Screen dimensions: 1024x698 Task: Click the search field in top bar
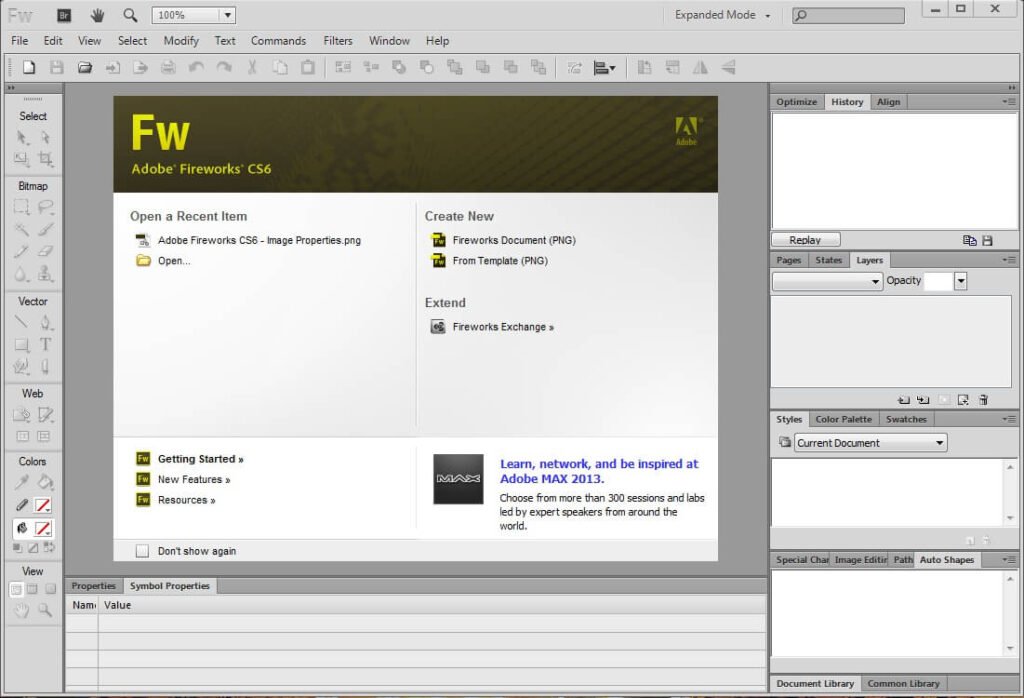pos(848,15)
